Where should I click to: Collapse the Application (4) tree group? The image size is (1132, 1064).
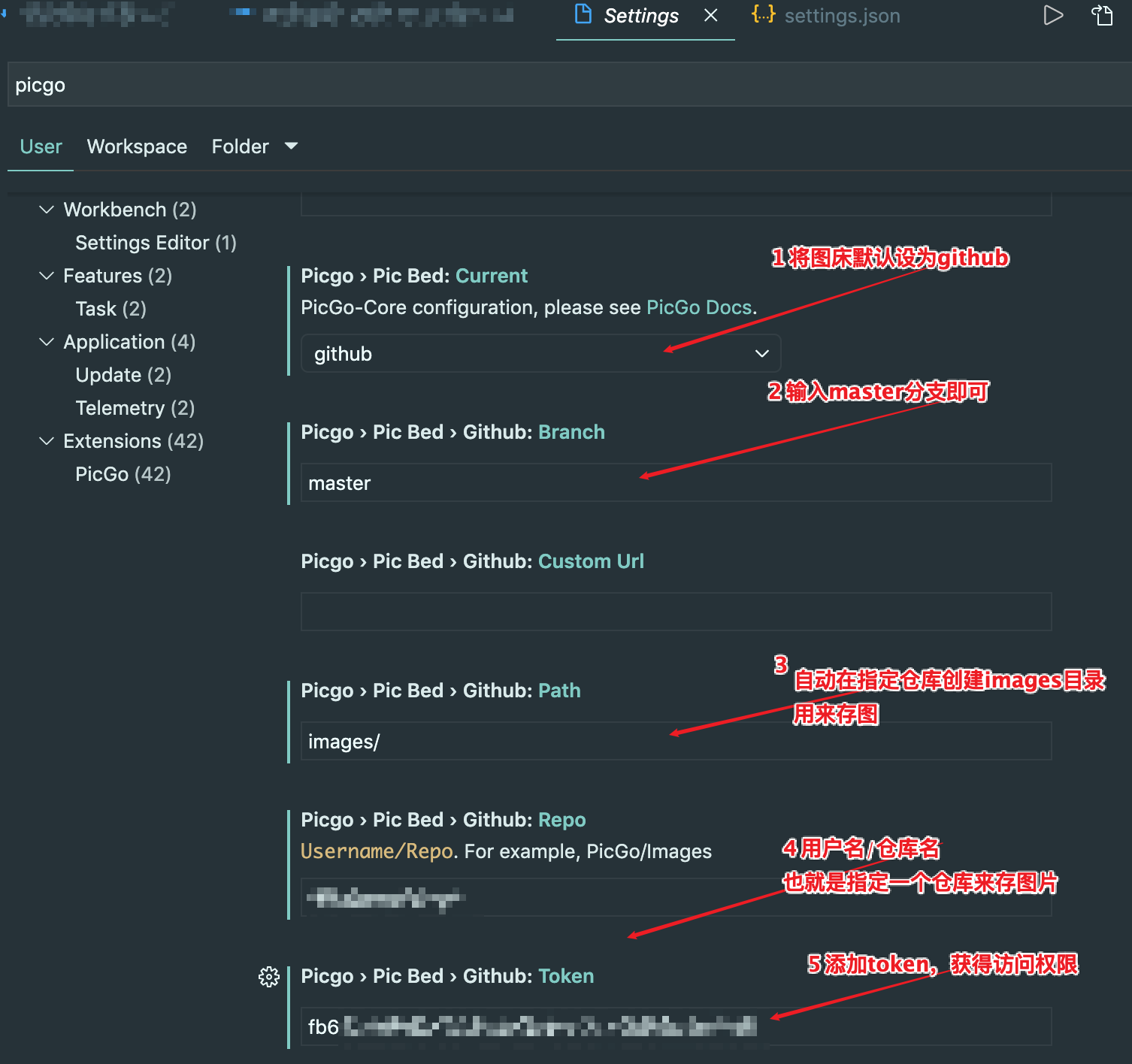click(x=47, y=342)
